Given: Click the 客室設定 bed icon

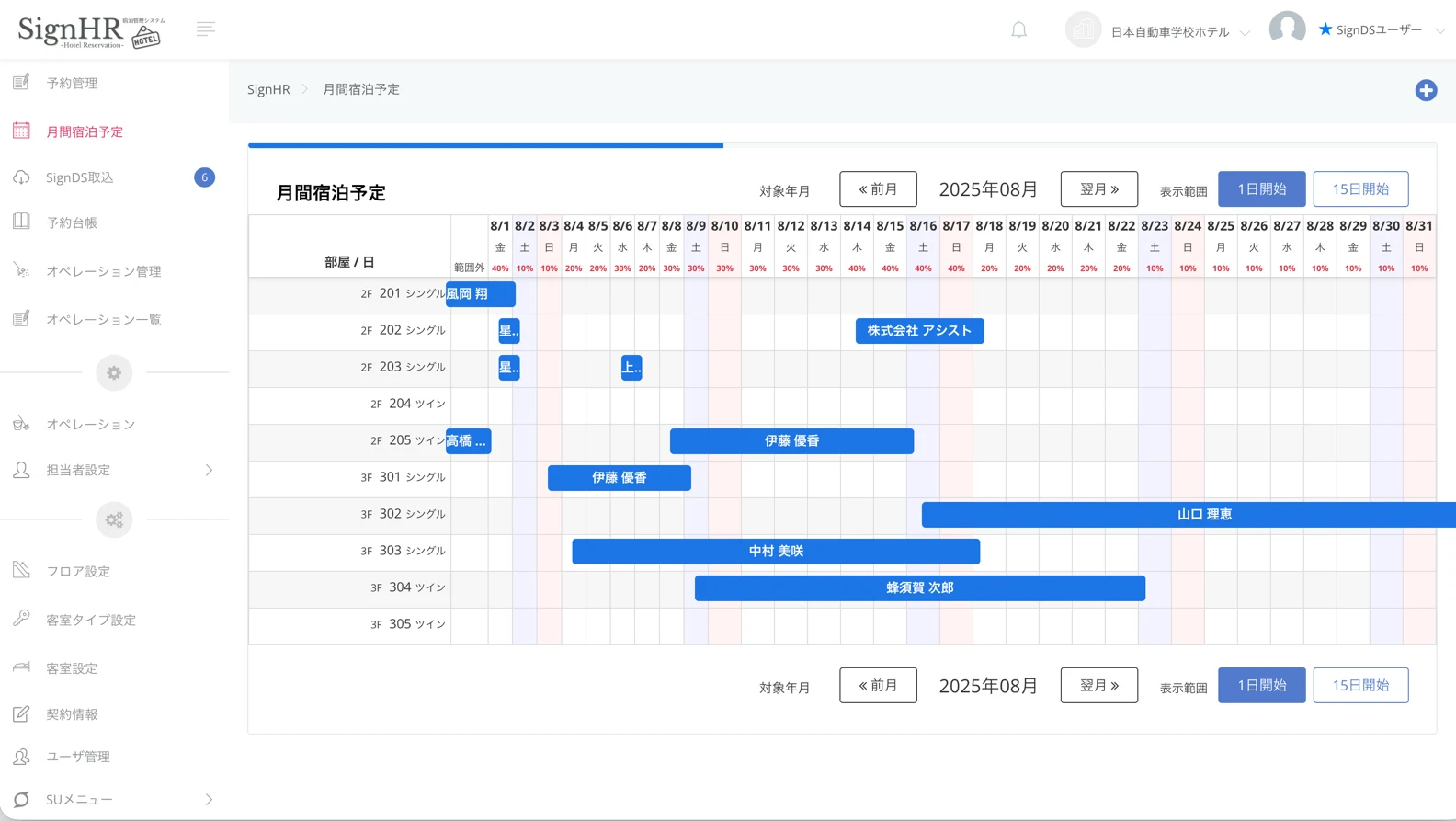Looking at the screenshot, I should click(x=21, y=667).
